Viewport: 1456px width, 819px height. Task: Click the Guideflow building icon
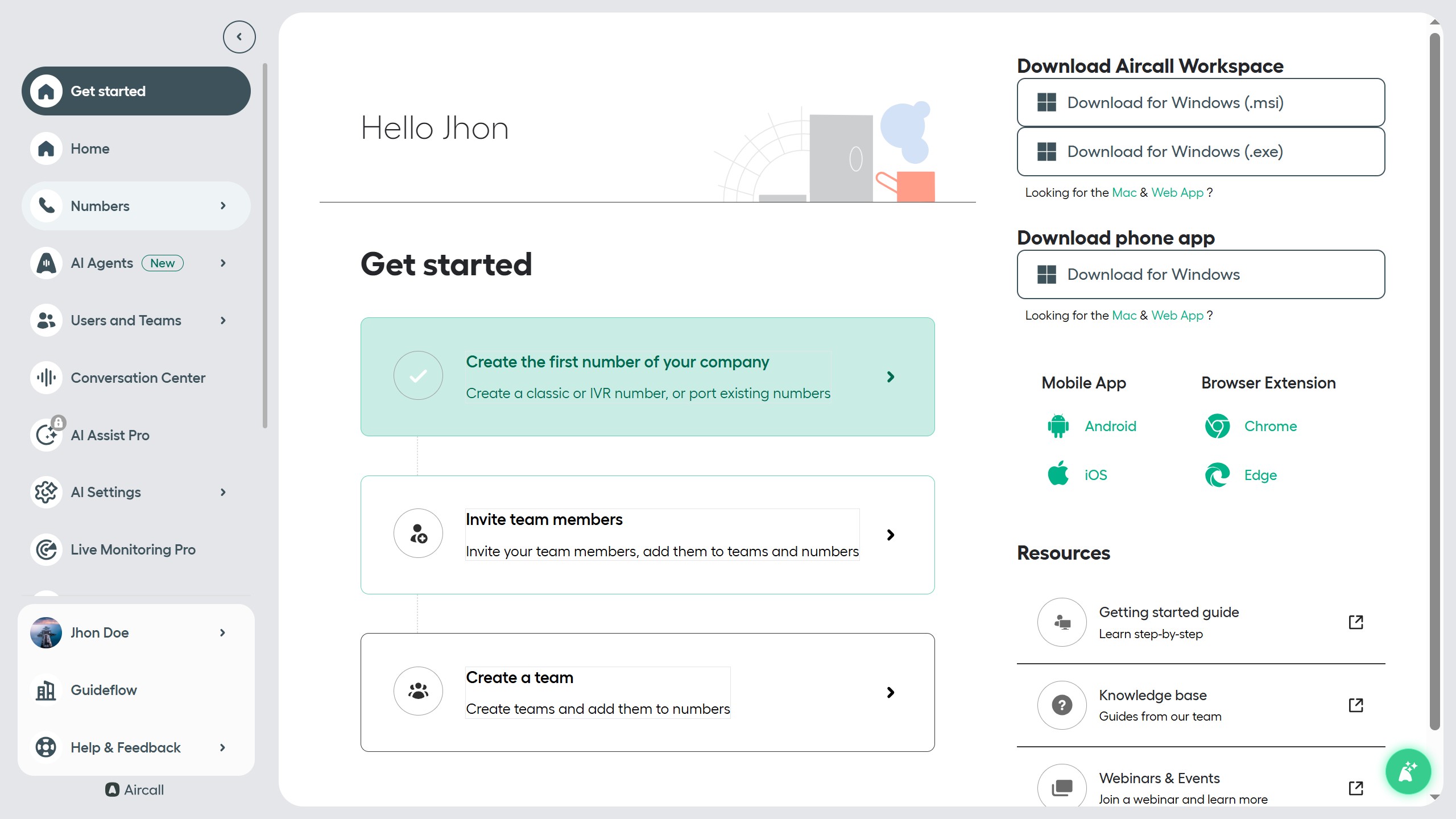46,690
